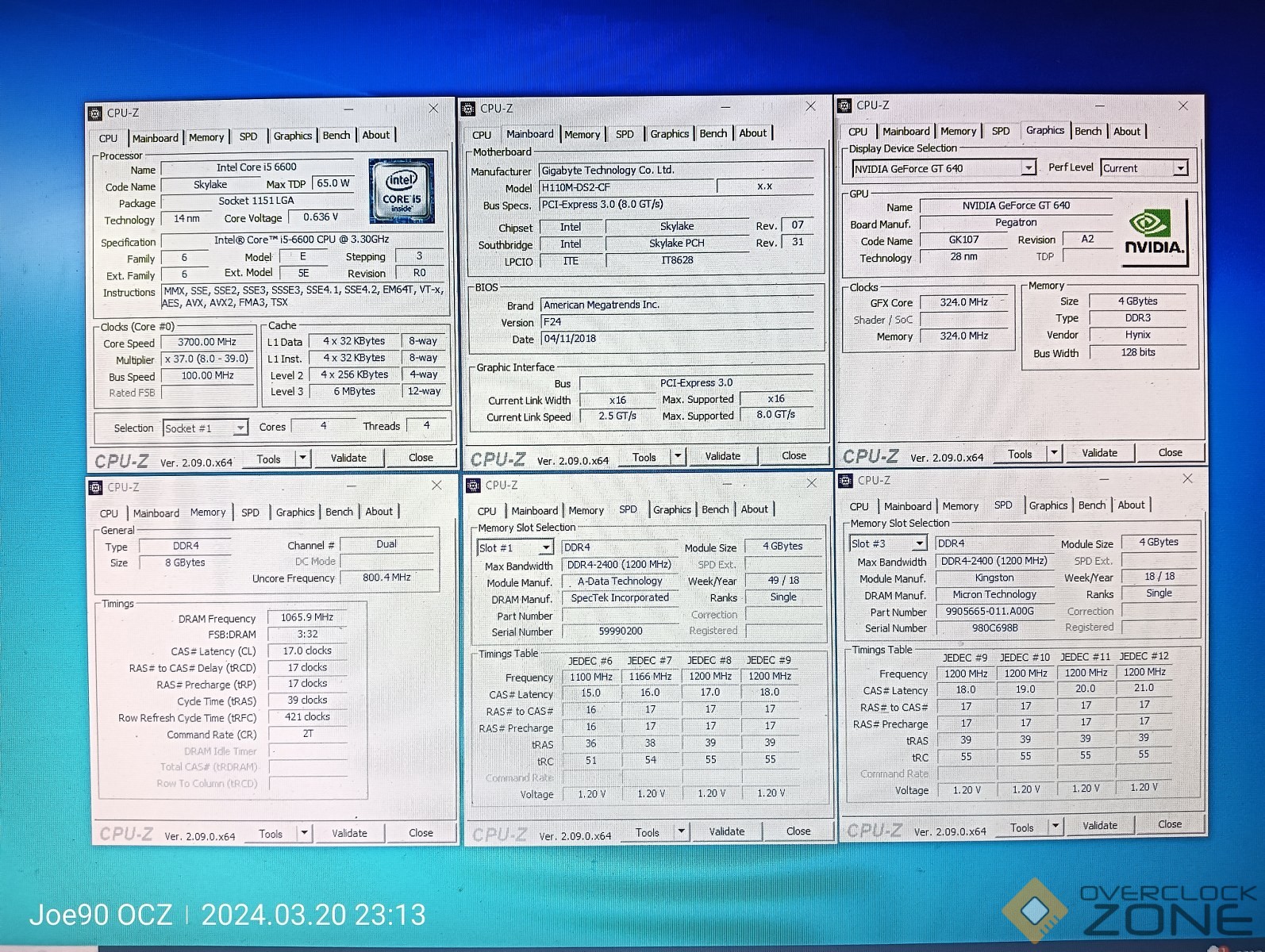The image size is (1265, 952).
Task: Select SPD tab in Memory timings window
Action: (250, 512)
